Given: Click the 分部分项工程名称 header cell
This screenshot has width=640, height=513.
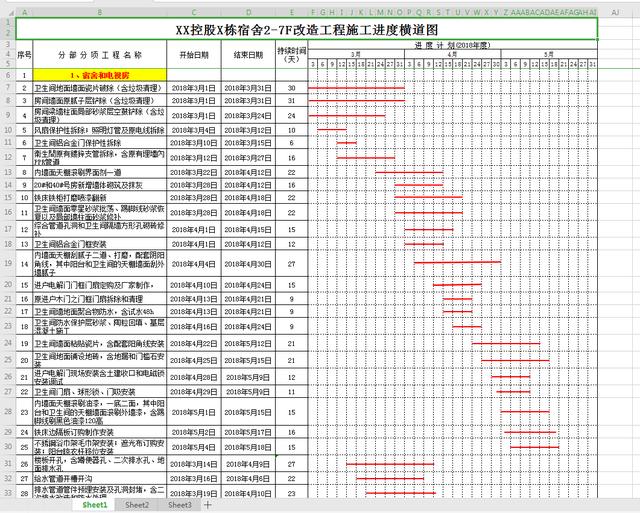Looking at the screenshot, I should (100, 54).
